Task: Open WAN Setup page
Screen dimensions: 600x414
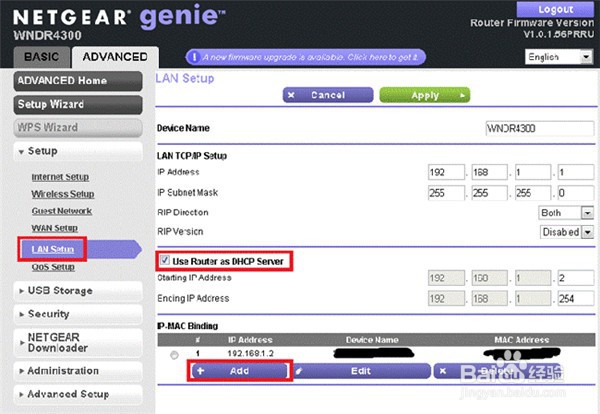Action: [54, 228]
